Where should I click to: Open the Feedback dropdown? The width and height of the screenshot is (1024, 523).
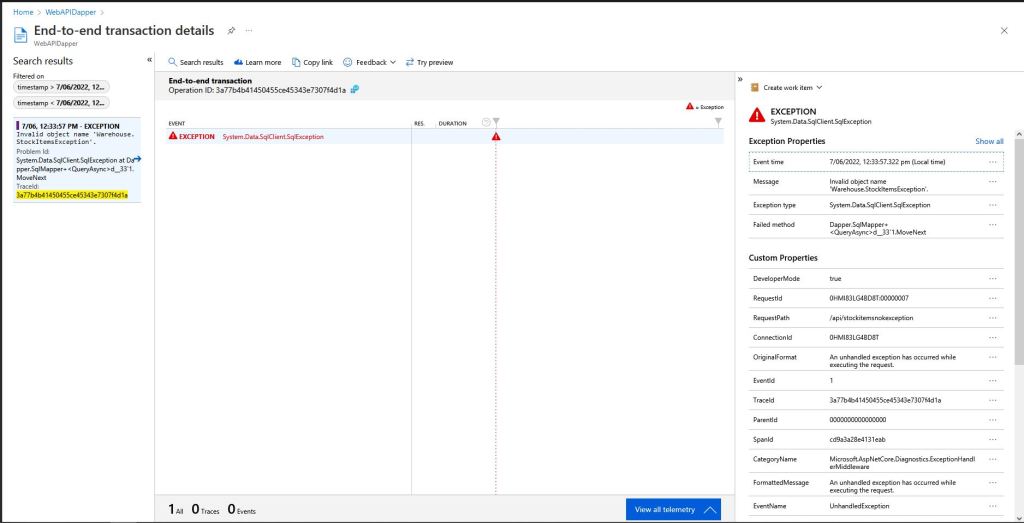pyautogui.click(x=369, y=62)
